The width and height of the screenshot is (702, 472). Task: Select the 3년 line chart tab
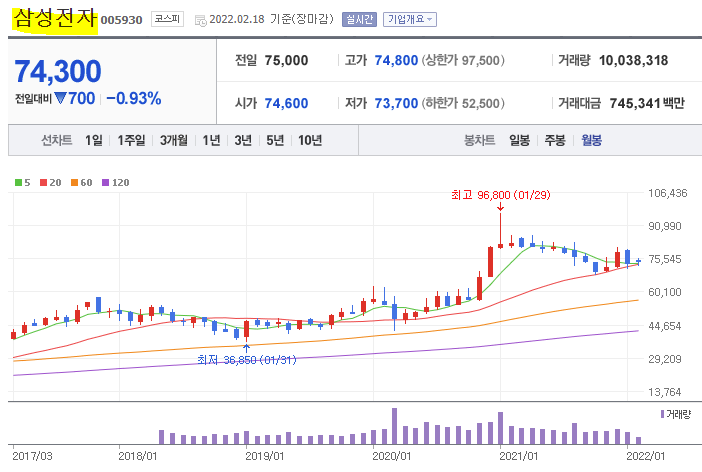tap(243, 141)
